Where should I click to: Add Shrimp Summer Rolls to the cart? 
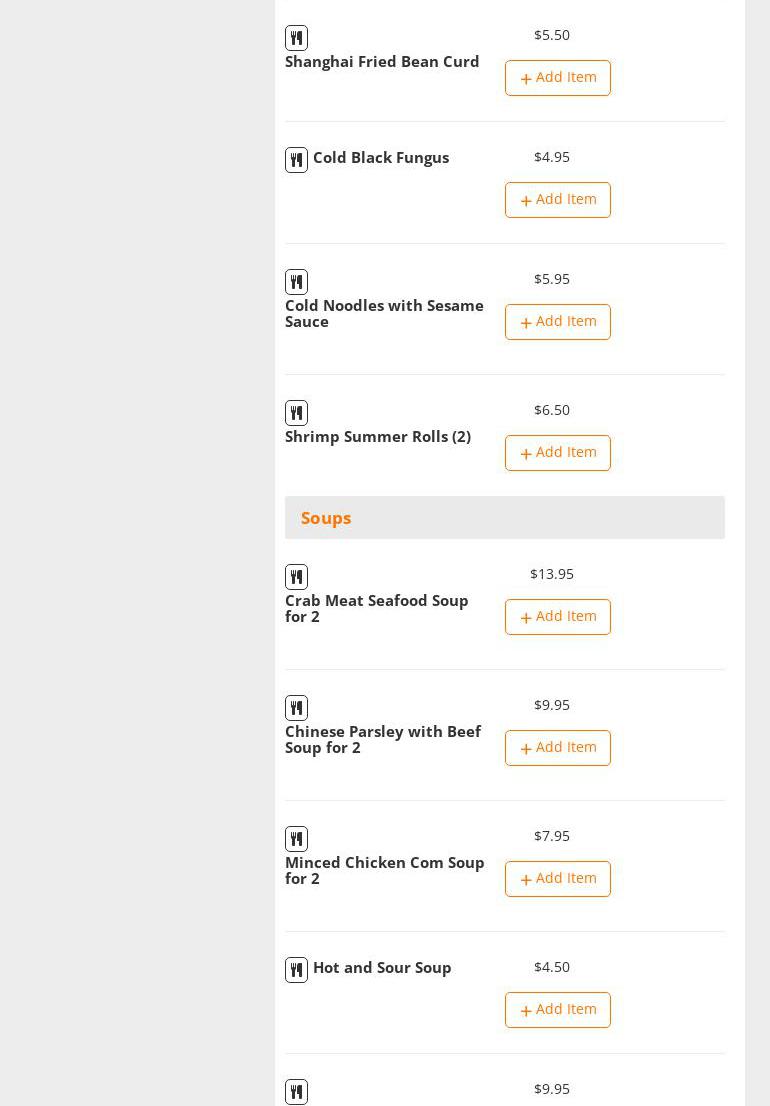(558, 453)
